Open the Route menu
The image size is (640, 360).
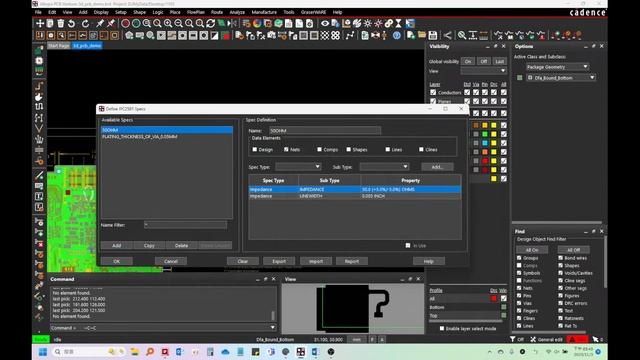tap(217, 12)
